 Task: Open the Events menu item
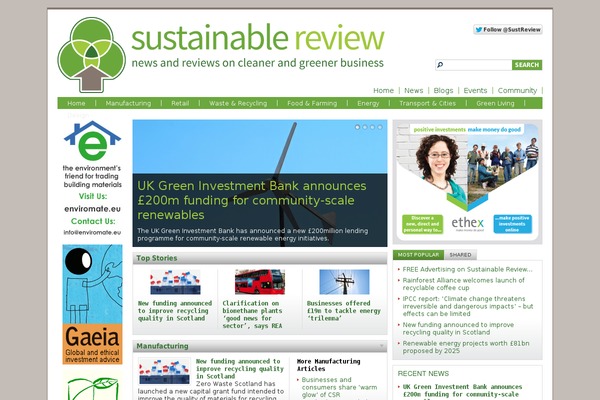tap(475, 90)
